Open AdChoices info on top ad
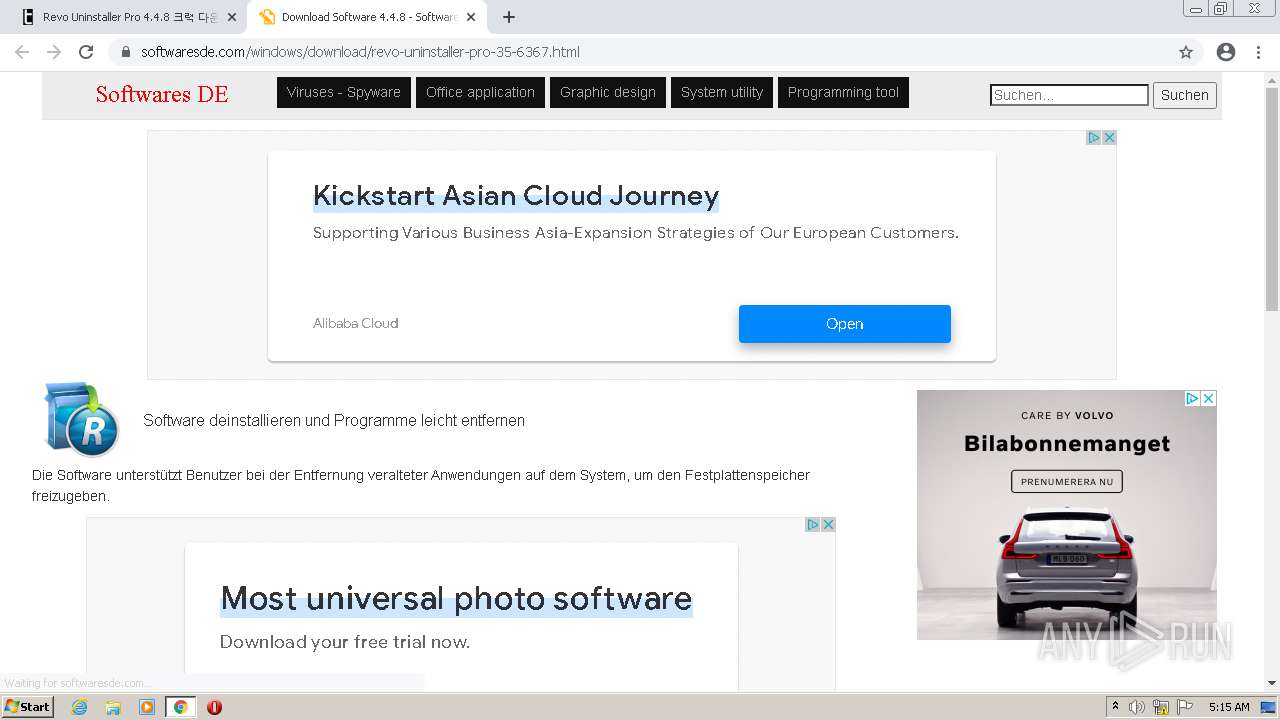1280x720 pixels. pos(1094,138)
